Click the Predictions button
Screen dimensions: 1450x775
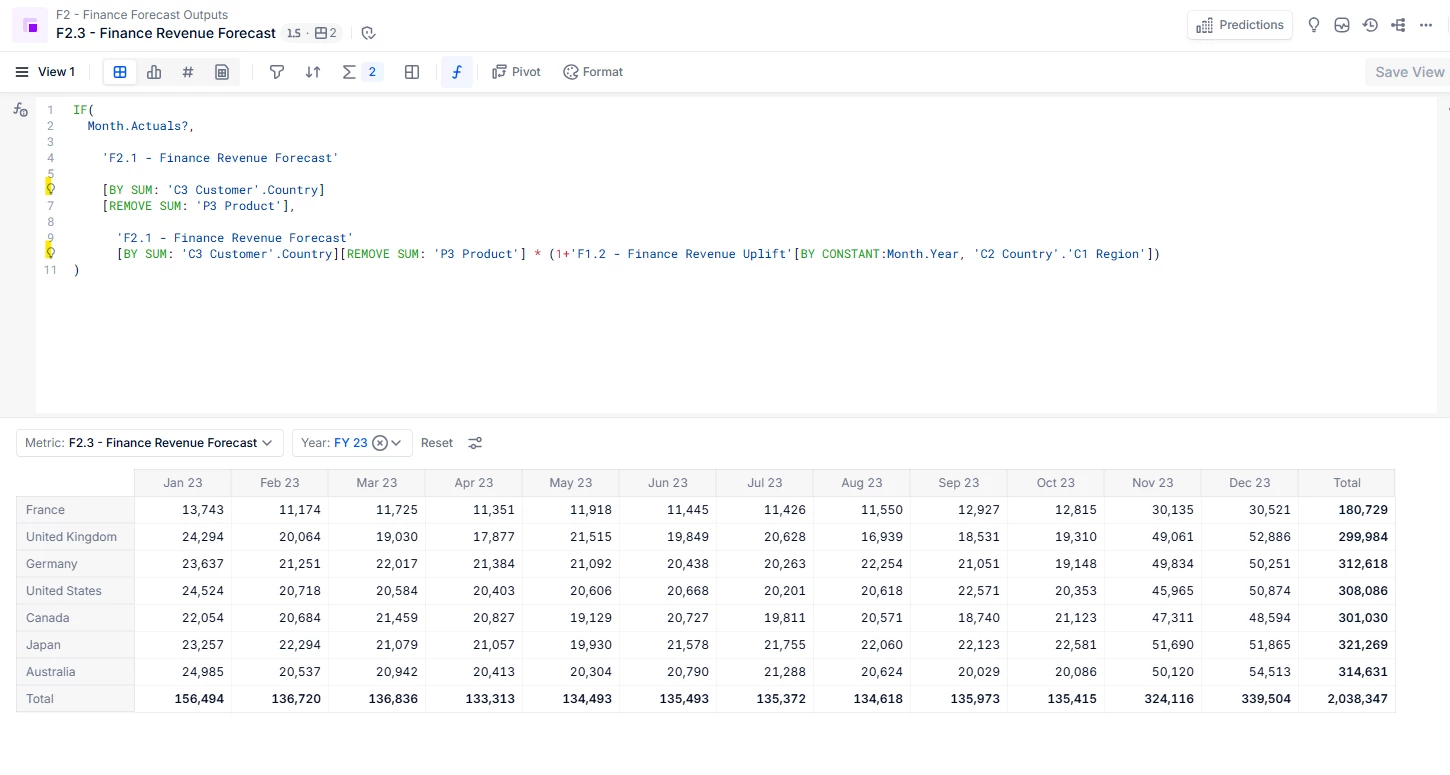1240,25
